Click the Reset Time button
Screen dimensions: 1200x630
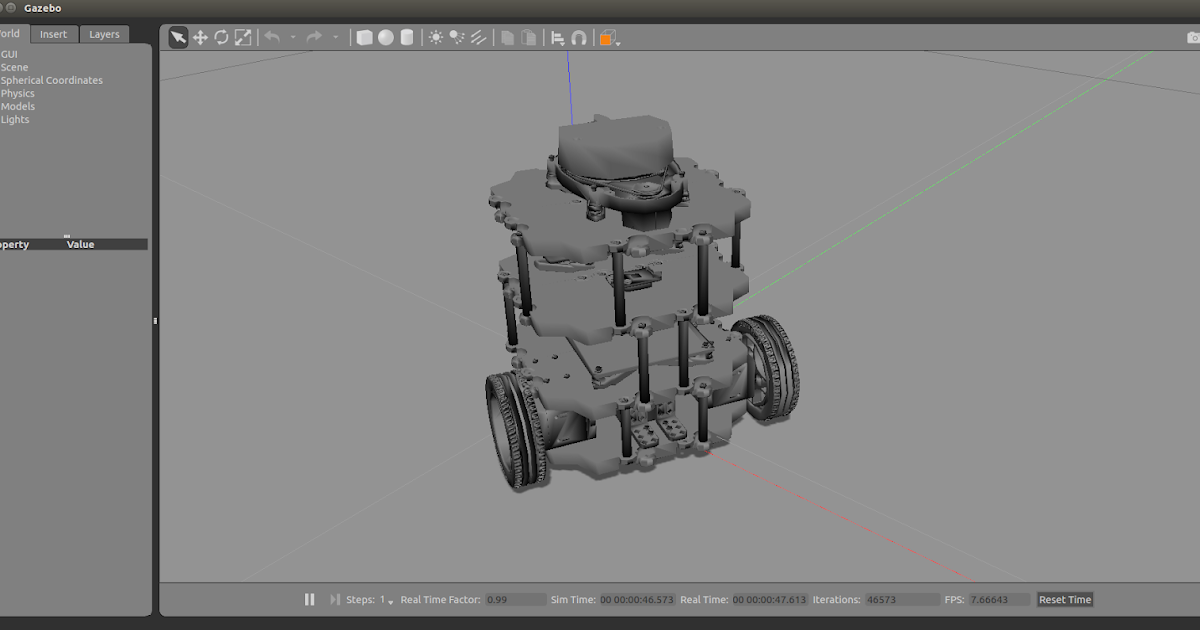click(1064, 599)
